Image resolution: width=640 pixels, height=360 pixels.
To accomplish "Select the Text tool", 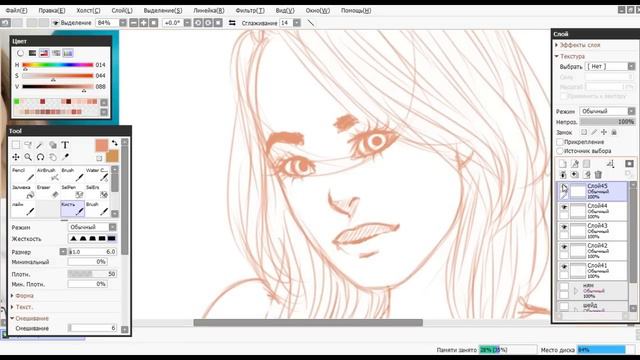I will (65, 145).
